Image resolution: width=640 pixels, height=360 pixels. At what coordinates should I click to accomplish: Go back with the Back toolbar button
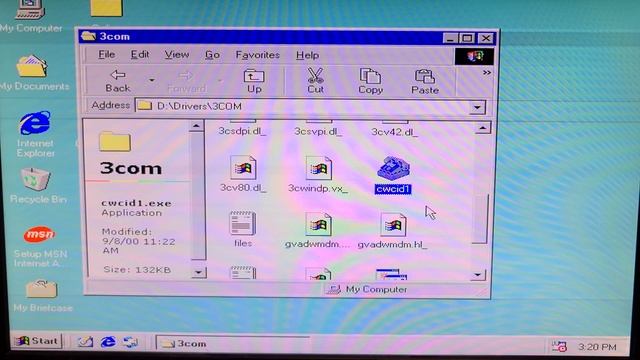click(x=118, y=81)
